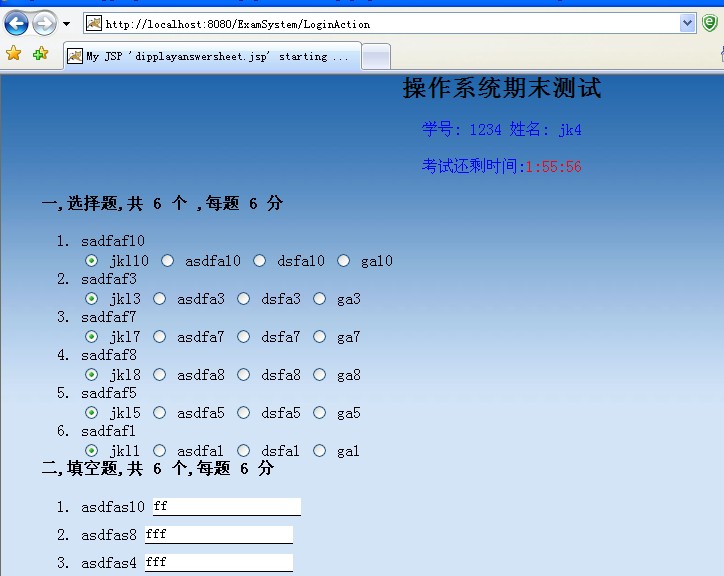This screenshot has height=576, width=724.
Task: Click question text 'sadfaf3'
Action: tap(109, 279)
